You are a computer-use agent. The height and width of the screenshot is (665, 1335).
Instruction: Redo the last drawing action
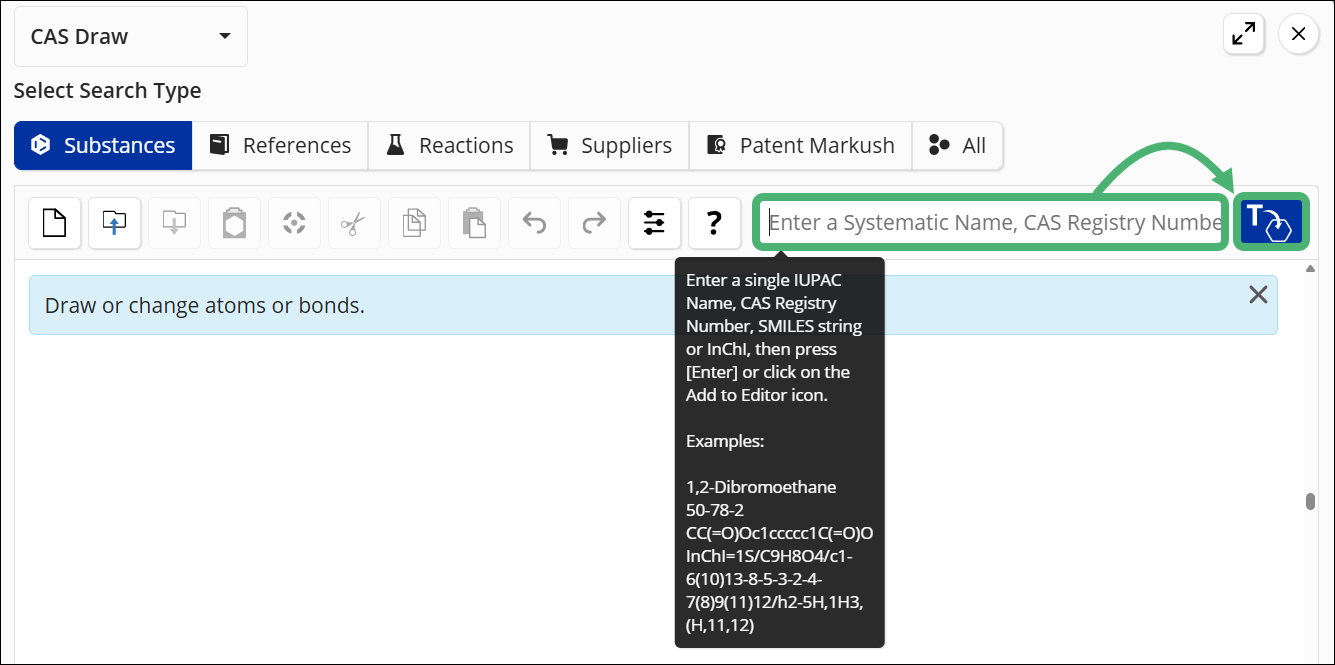coord(594,222)
